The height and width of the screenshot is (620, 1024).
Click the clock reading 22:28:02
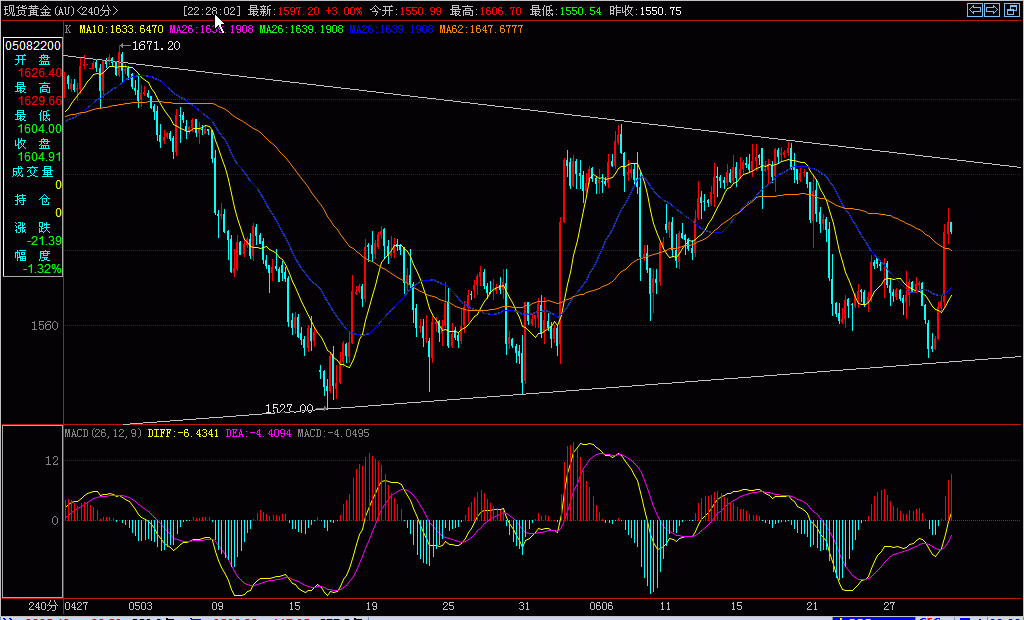coord(212,11)
